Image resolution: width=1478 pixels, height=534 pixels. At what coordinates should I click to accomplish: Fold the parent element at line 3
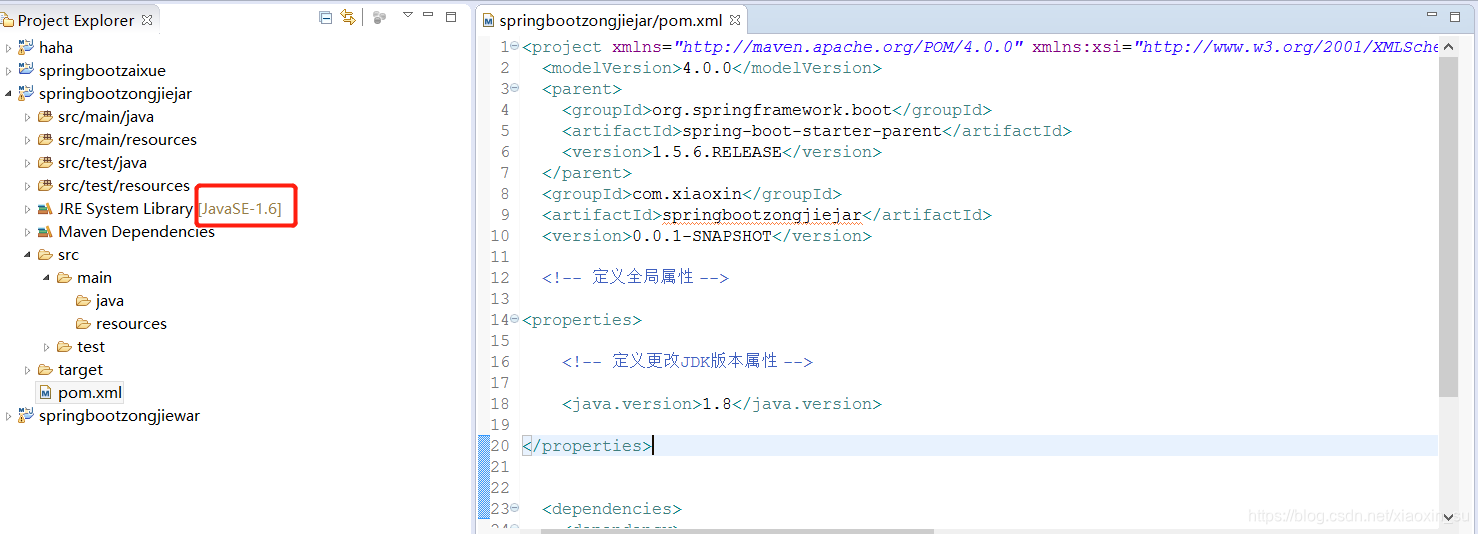[515, 88]
